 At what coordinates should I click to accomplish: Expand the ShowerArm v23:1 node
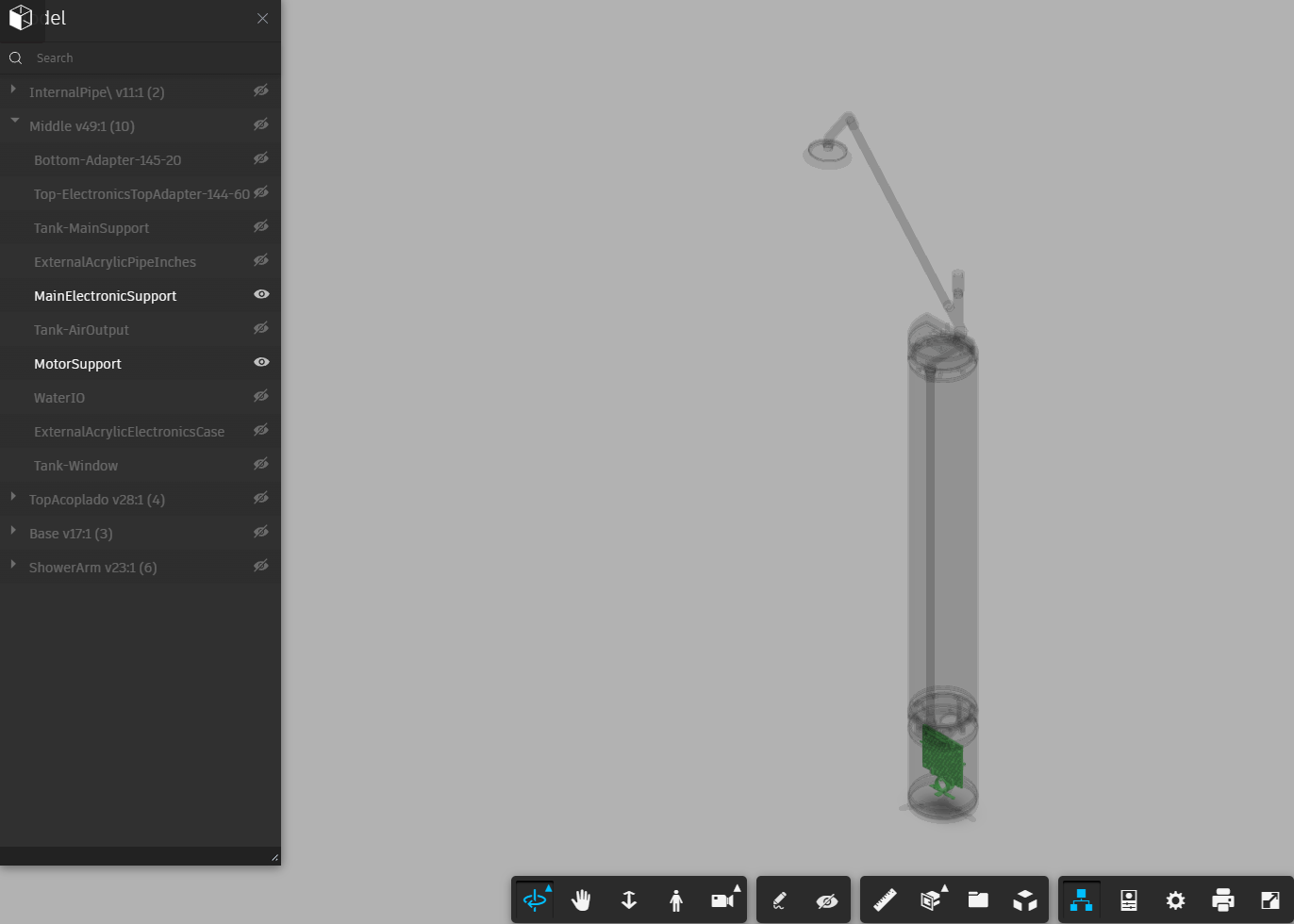[x=13, y=564]
